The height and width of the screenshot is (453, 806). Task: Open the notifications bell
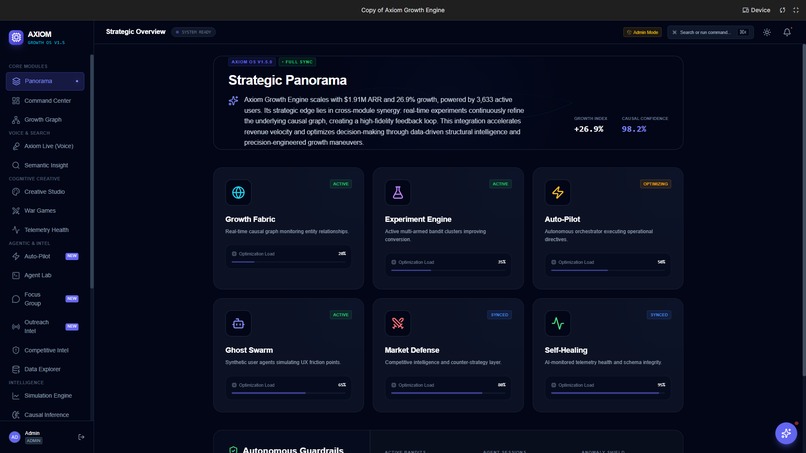[x=787, y=32]
